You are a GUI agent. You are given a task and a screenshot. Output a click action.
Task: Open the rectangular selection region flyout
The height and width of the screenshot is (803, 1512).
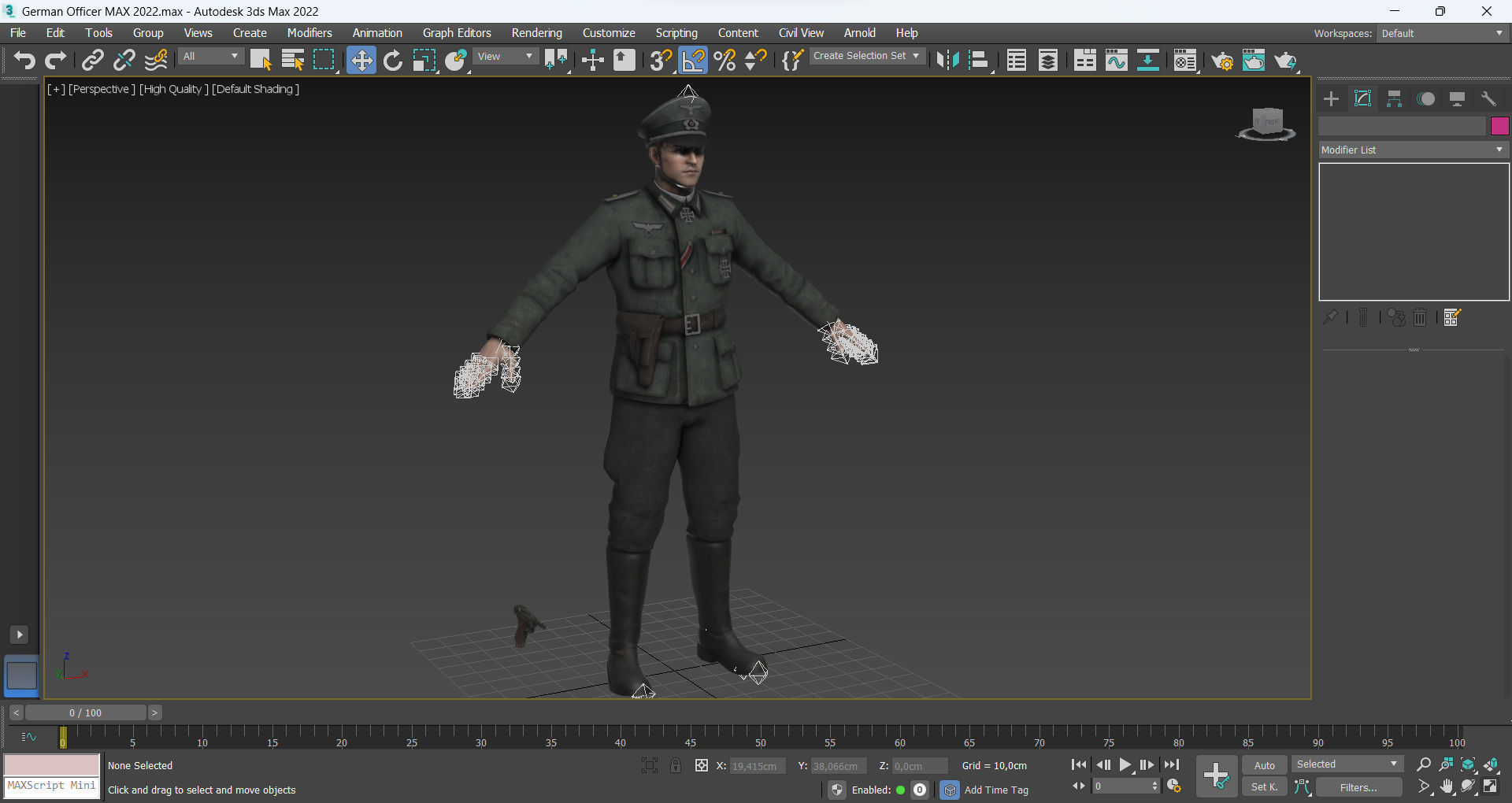point(324,61)
